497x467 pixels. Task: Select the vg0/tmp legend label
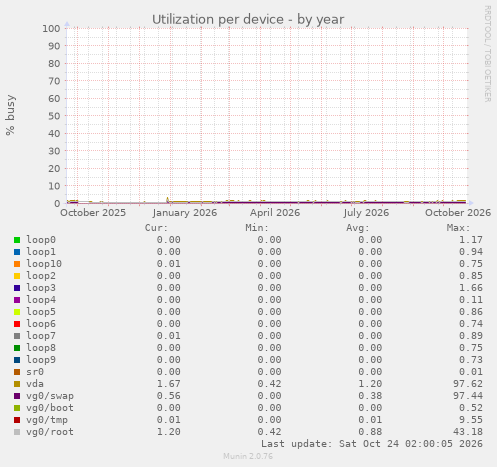pos(47,420)
